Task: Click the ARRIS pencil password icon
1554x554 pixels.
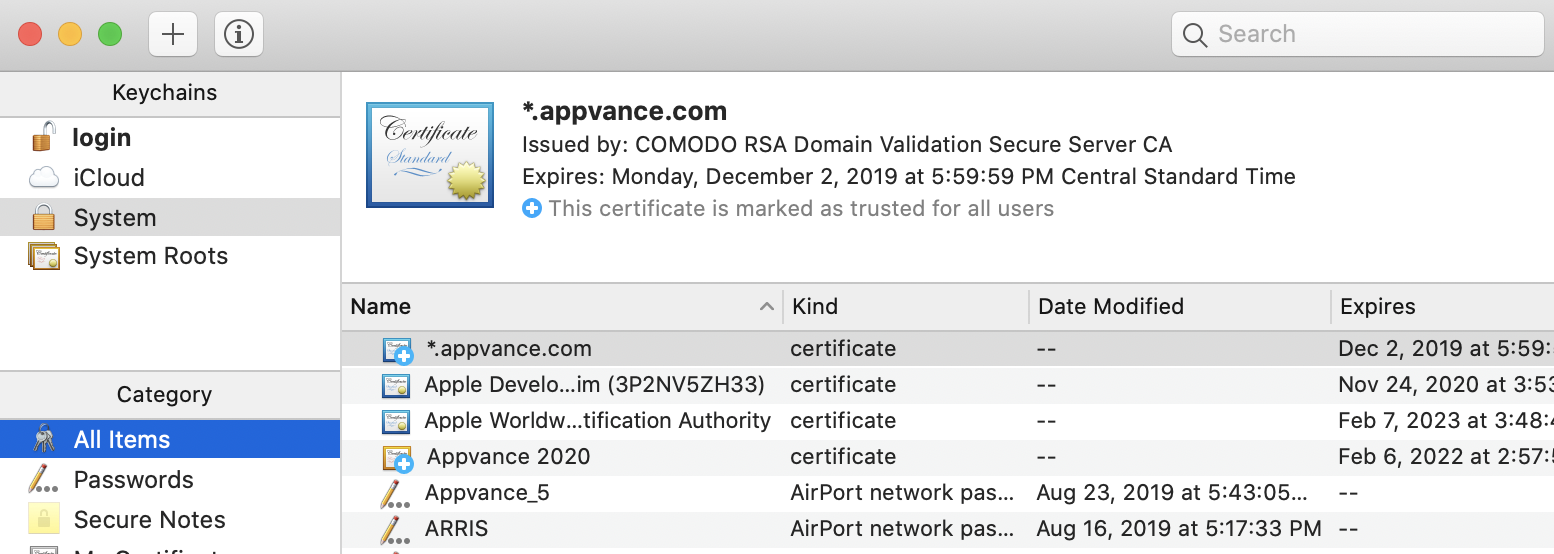Action: tap(395, 530)
